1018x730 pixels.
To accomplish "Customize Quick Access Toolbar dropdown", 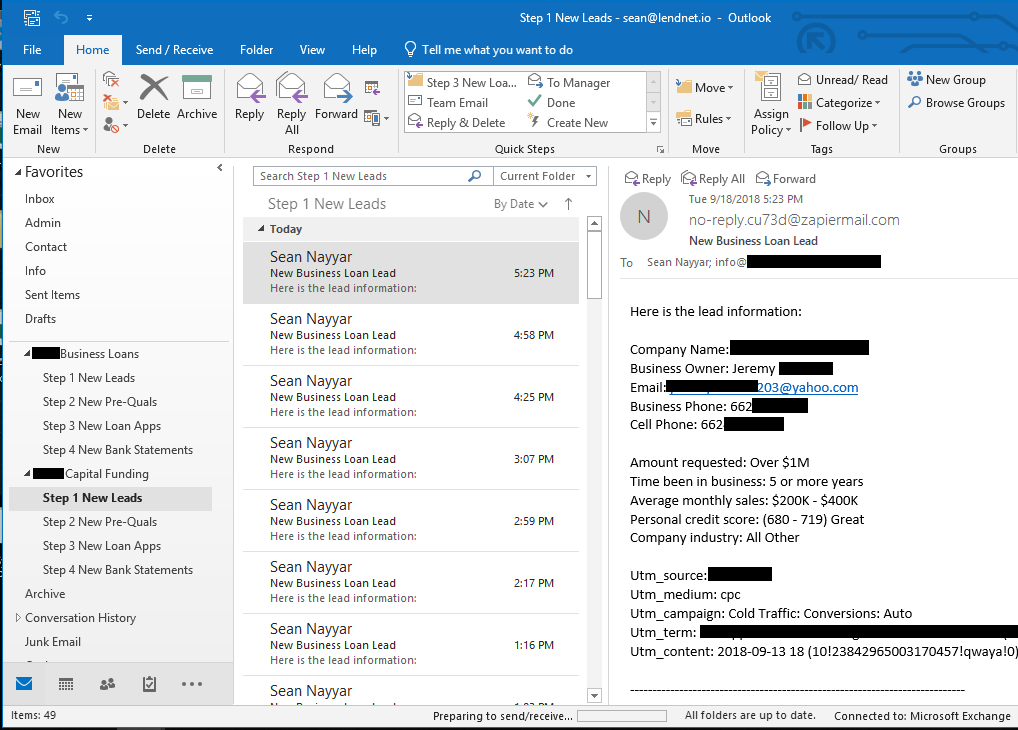I will click(x=89, y=18).
